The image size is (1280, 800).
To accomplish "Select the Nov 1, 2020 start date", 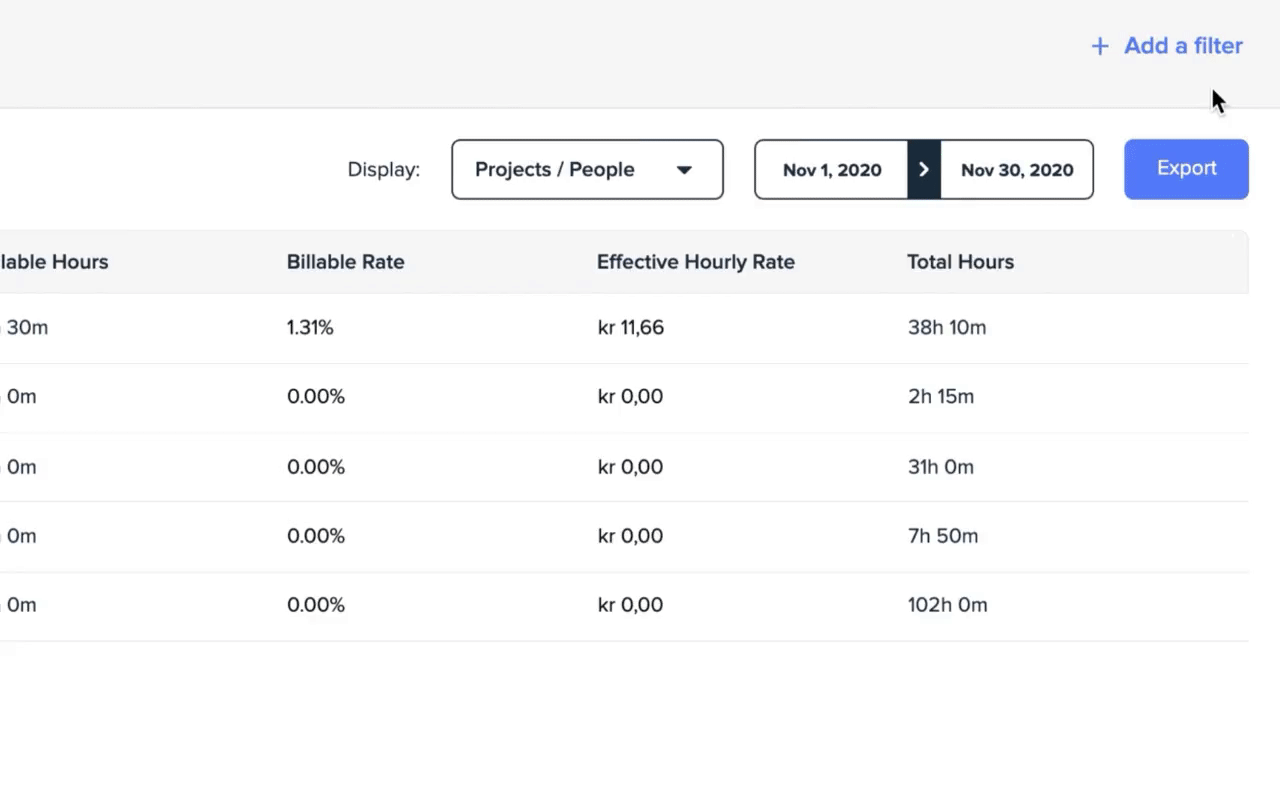I will tap(831, 170).
